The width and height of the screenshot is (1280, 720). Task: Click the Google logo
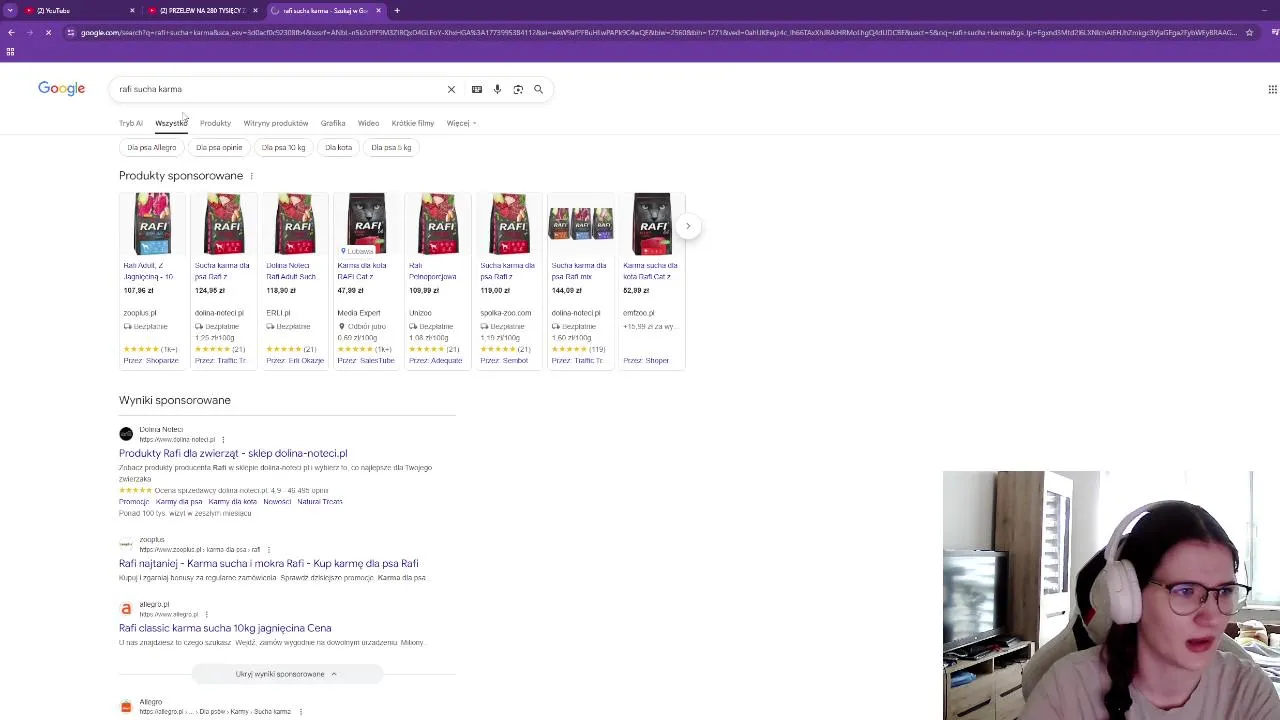[61, 89]
